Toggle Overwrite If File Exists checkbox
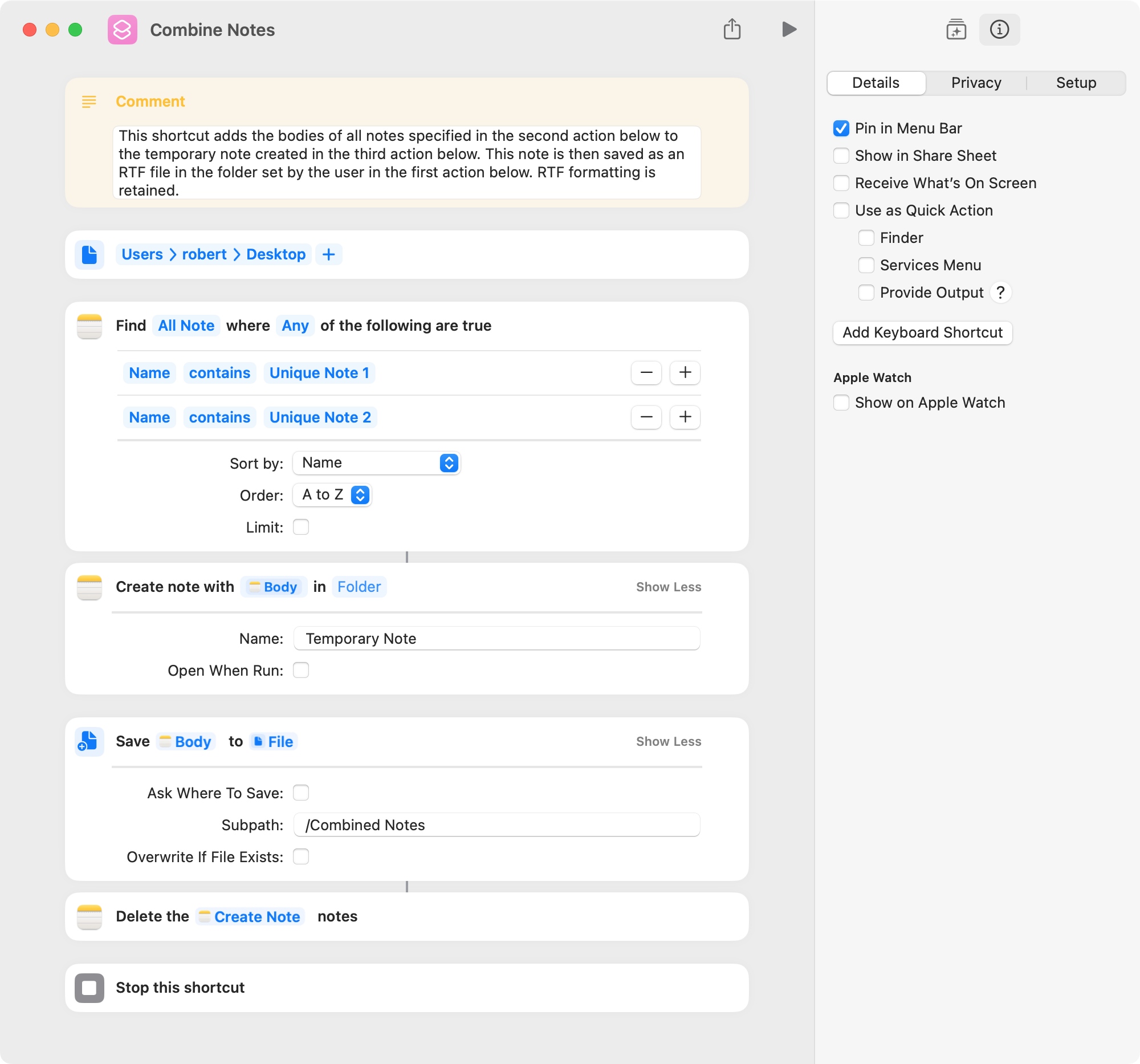Image resolution: width=1140 pixels, height=1064 pixels. pos(300,856)
